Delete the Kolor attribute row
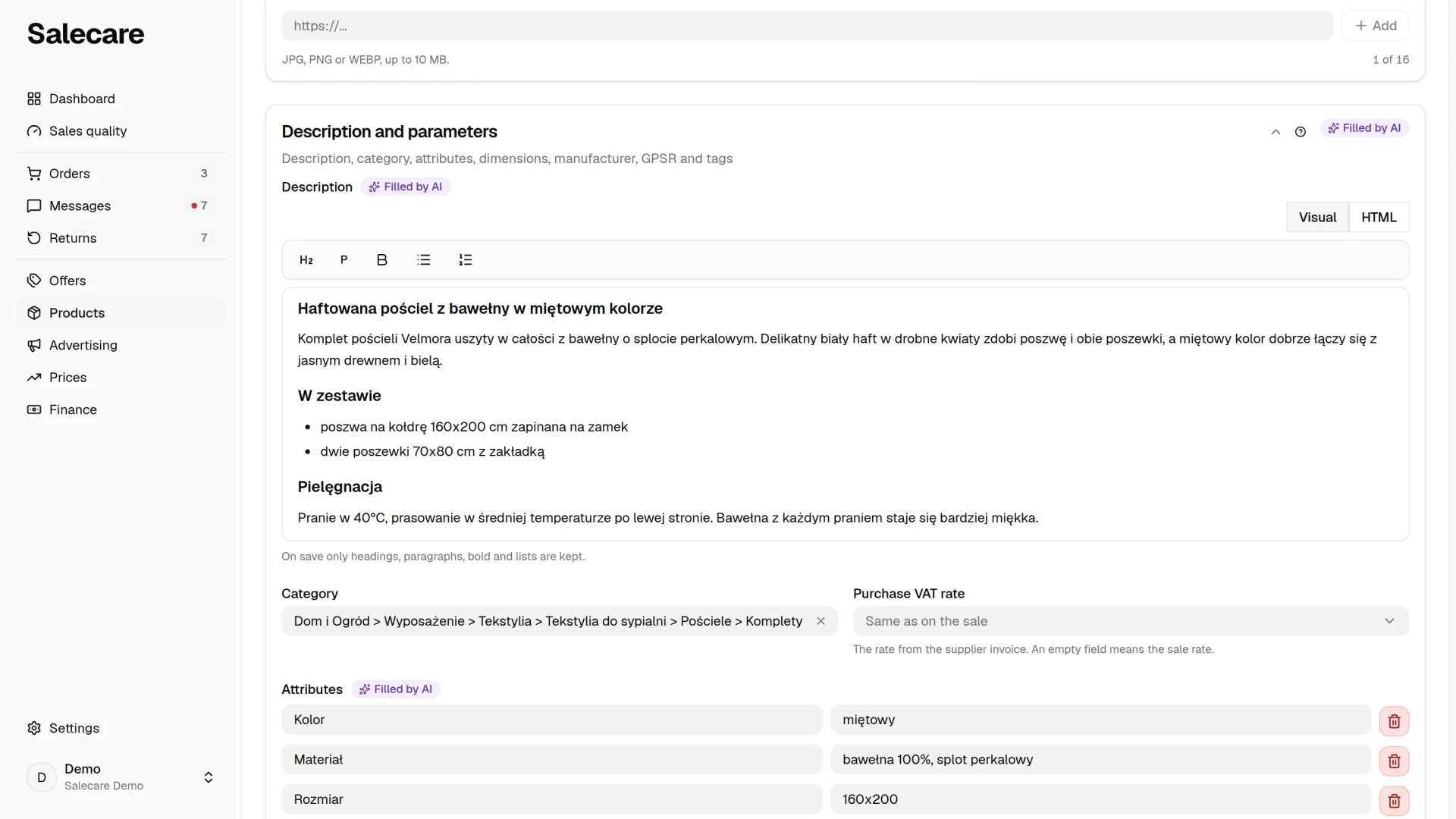The width and height of the screenshot is (1456, 819). click(1394, 721)
